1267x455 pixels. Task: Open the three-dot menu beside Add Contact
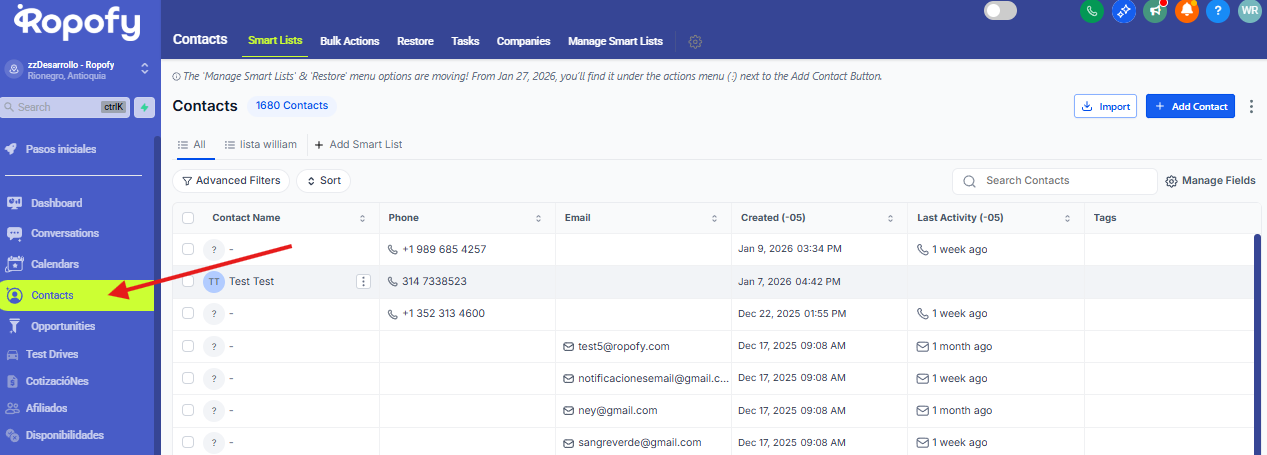pyautogui.click(x=1251, y=106)
